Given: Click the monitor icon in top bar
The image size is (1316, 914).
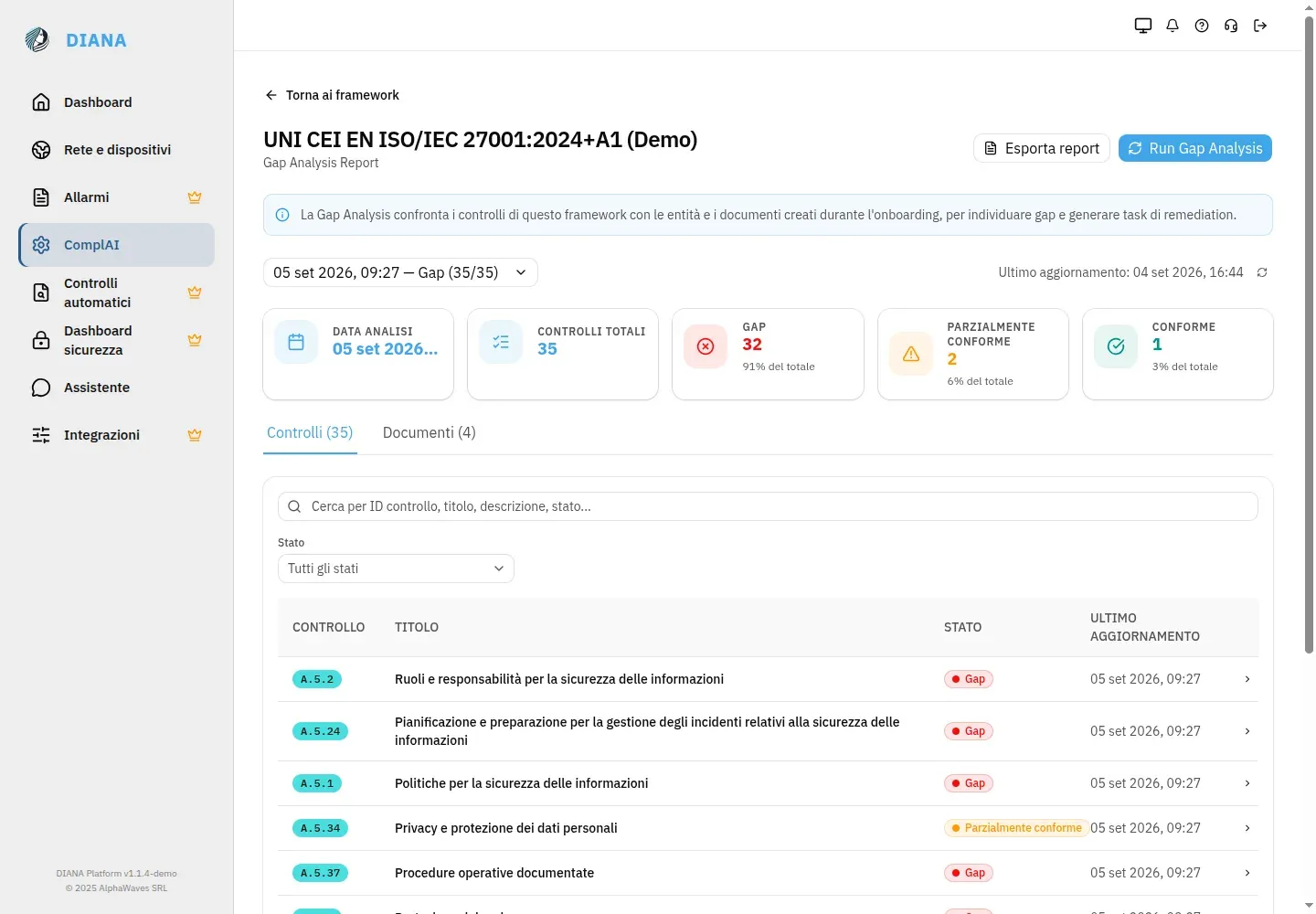Looking at the screenshot, I should [1143, 26].
